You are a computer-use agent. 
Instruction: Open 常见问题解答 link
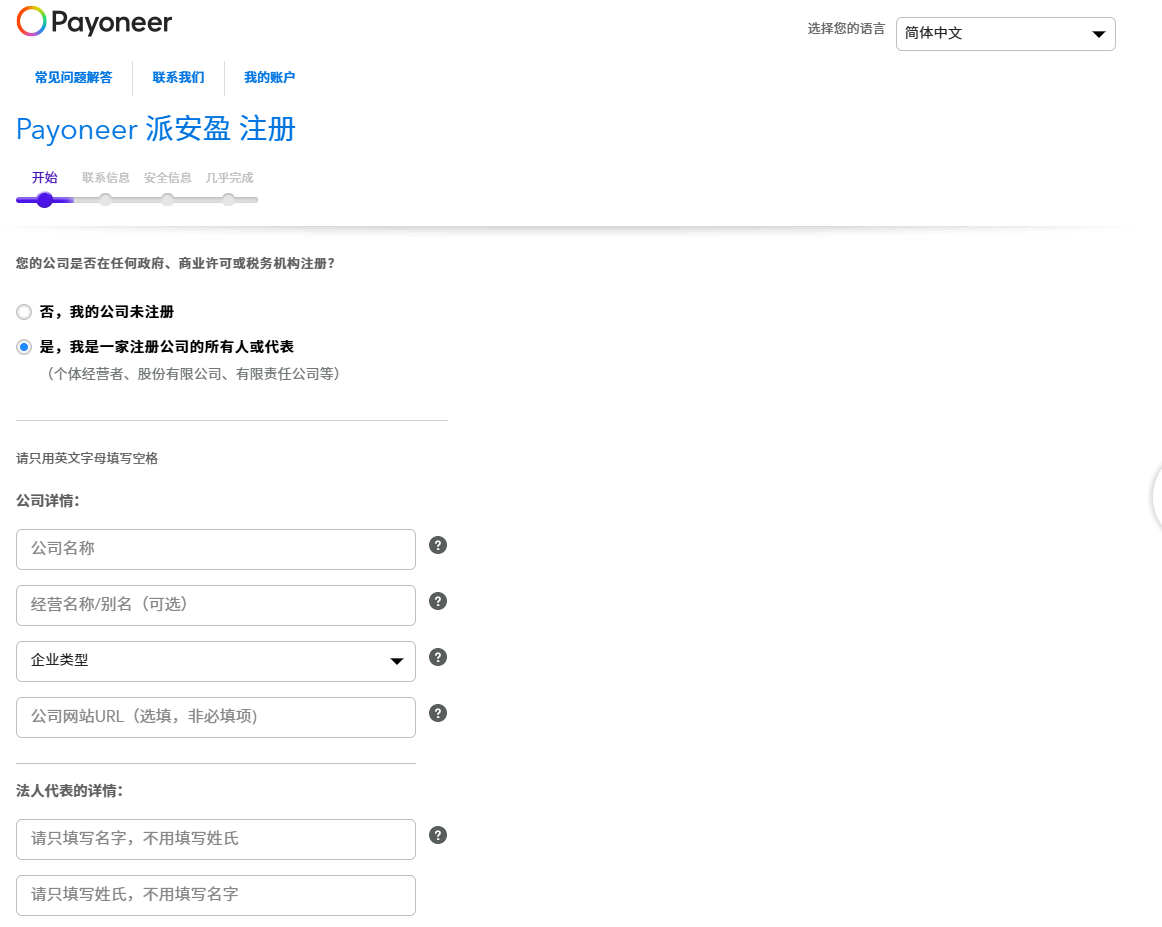[x=73, y=77]
